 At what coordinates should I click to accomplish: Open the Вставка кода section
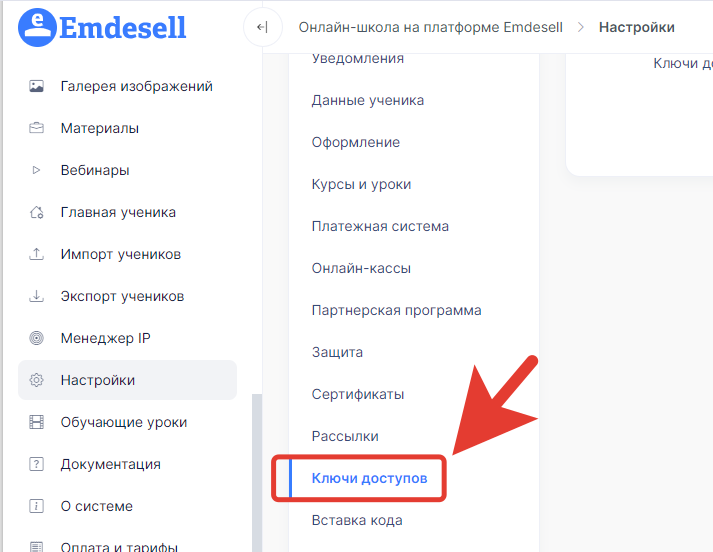357,520
